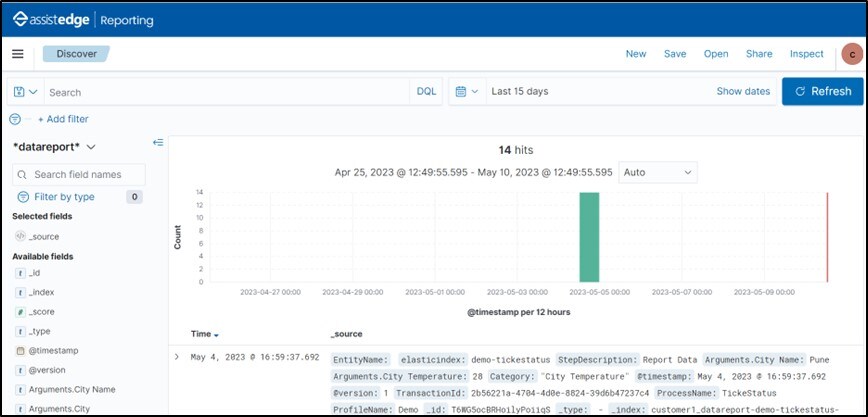The image size is (868, 417).
Task: Select New in the top menu
Action: click(636, 54)
